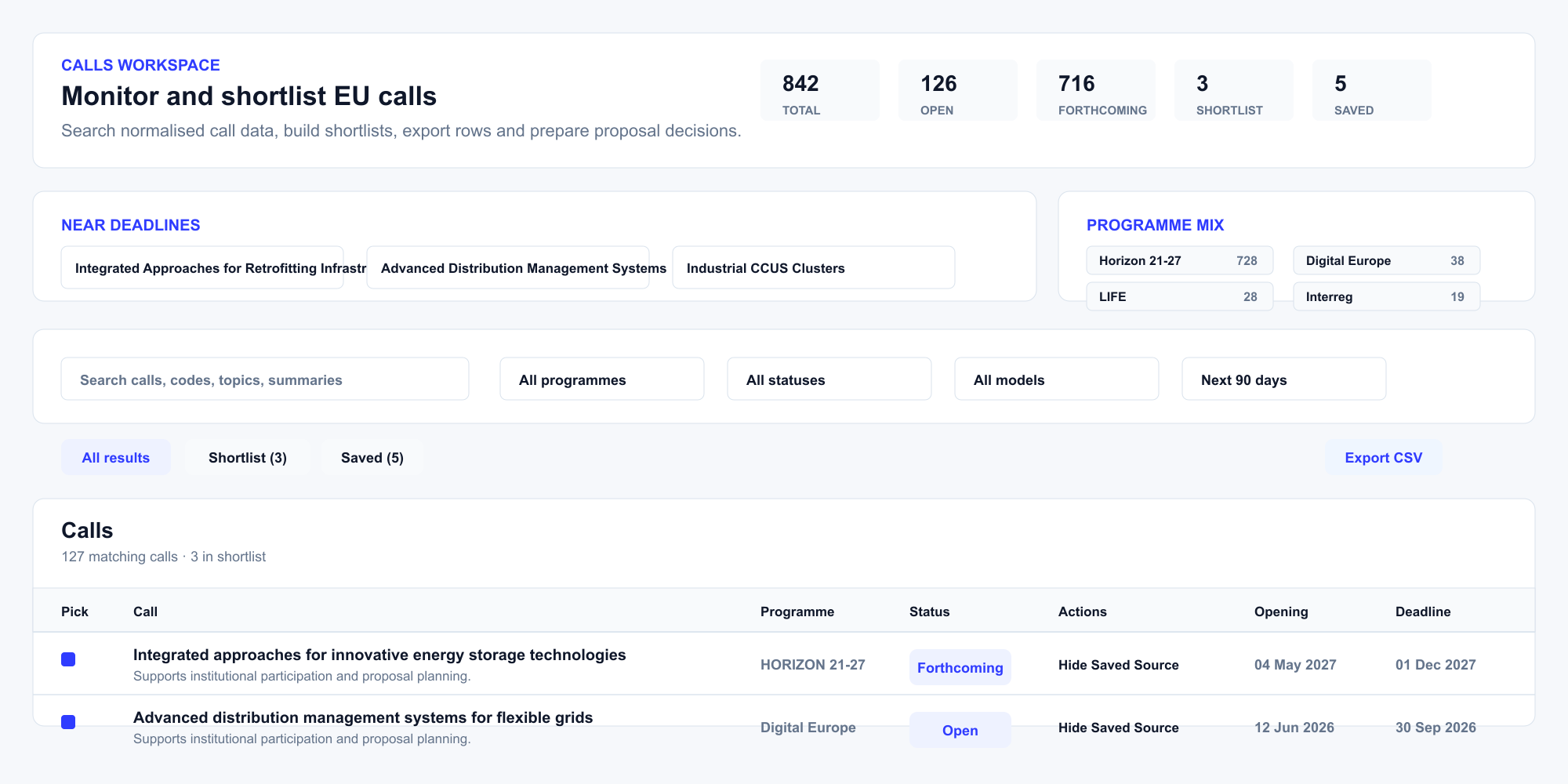
Task: Click the Actions column header
Action: (1083, 612)
